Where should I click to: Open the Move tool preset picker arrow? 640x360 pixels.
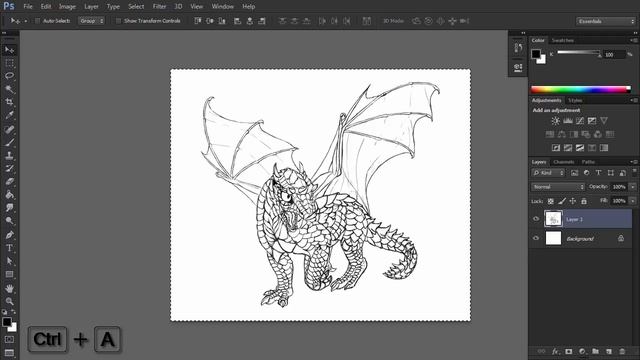pyautogui.click(x=26, y=21)
